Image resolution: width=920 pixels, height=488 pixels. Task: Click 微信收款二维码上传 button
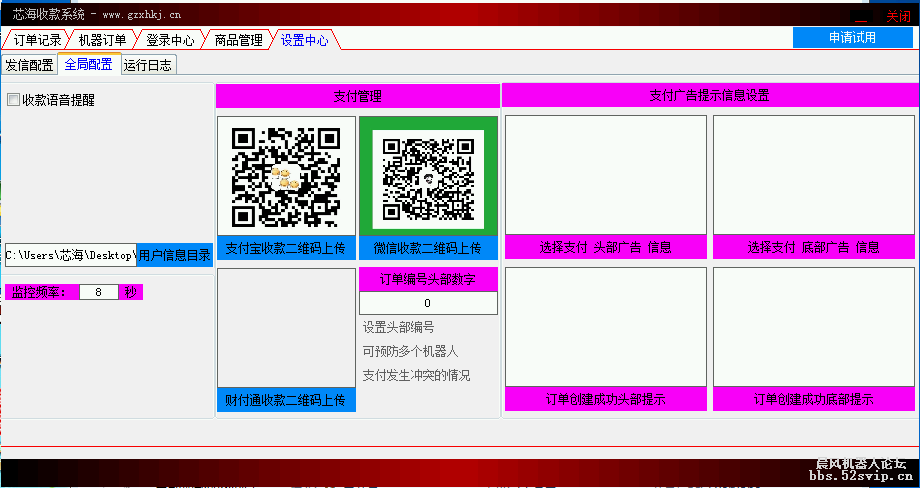tap(428, 248)
